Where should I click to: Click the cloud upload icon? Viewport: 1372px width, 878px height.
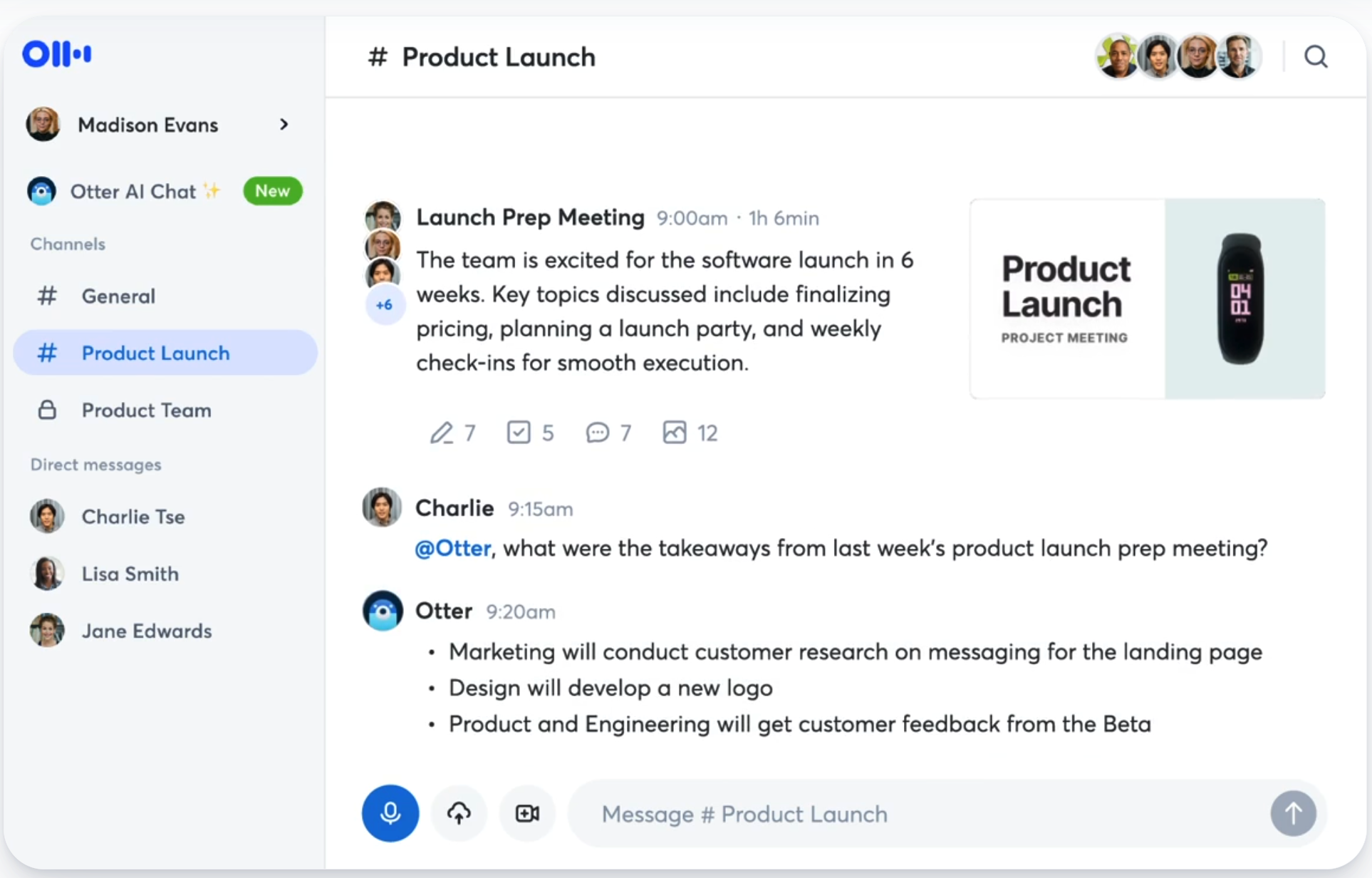[x=459, y=813]
